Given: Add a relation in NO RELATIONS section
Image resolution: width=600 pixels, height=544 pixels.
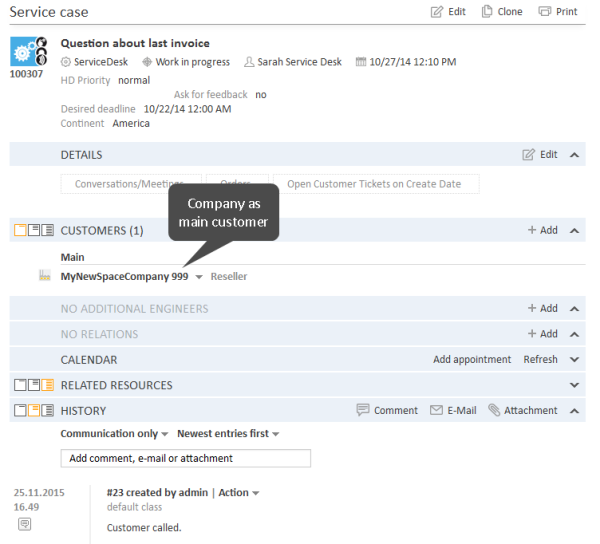Looking at the screenshot, I should [543, 334].
